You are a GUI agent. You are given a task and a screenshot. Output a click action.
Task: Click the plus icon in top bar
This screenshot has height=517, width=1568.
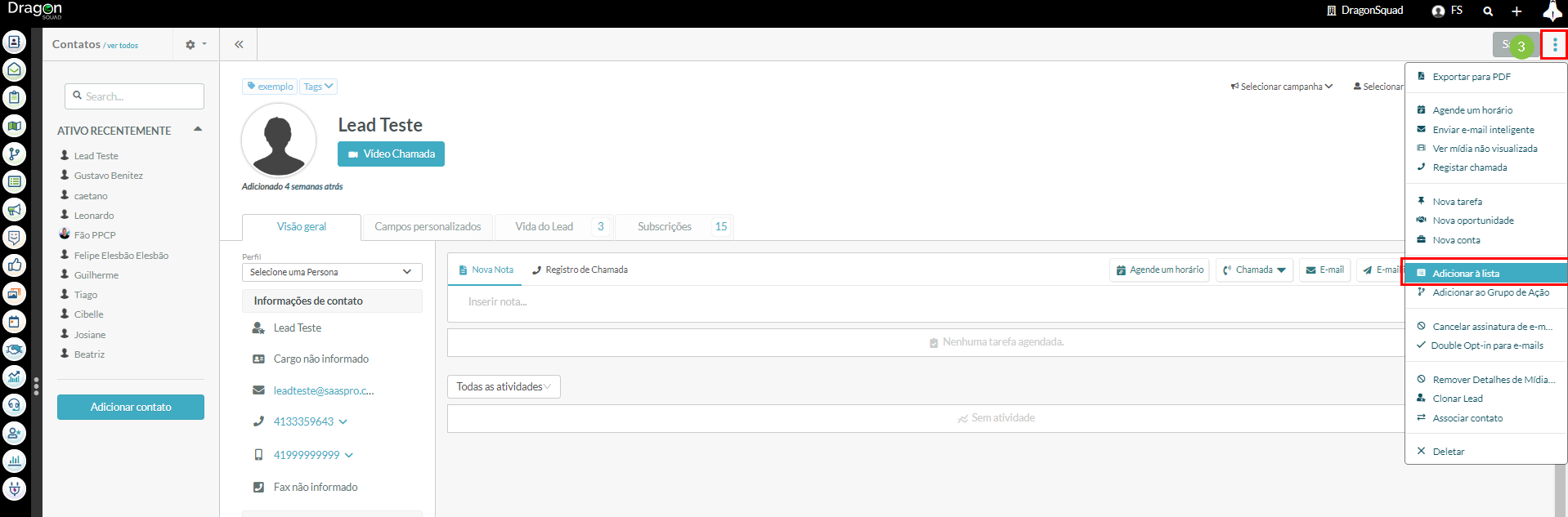(x=1516, y=11)
